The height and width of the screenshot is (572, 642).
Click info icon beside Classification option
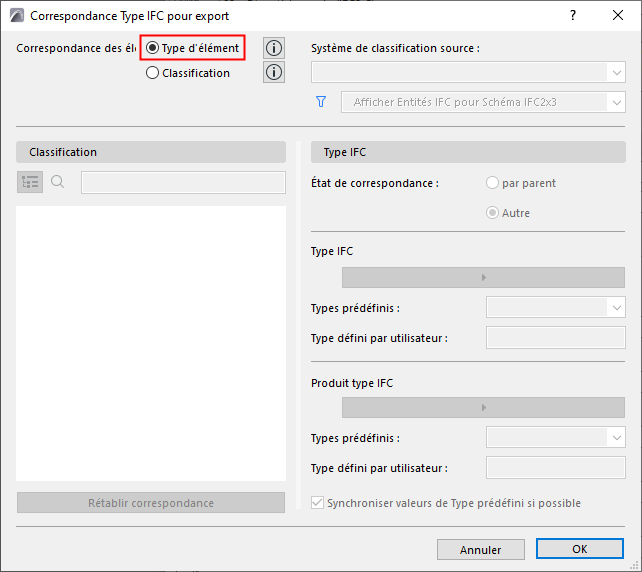[274, 72]
